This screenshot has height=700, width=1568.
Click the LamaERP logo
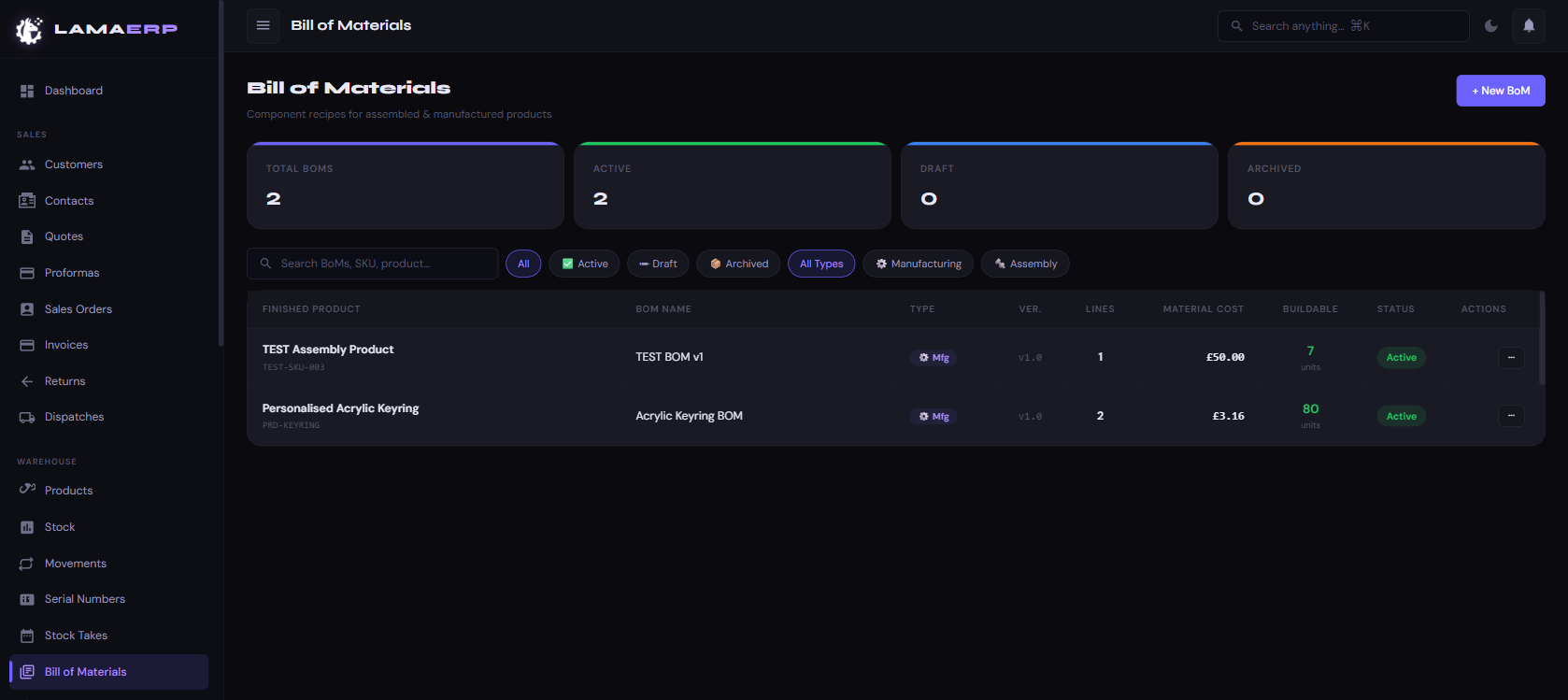[96, 30]
